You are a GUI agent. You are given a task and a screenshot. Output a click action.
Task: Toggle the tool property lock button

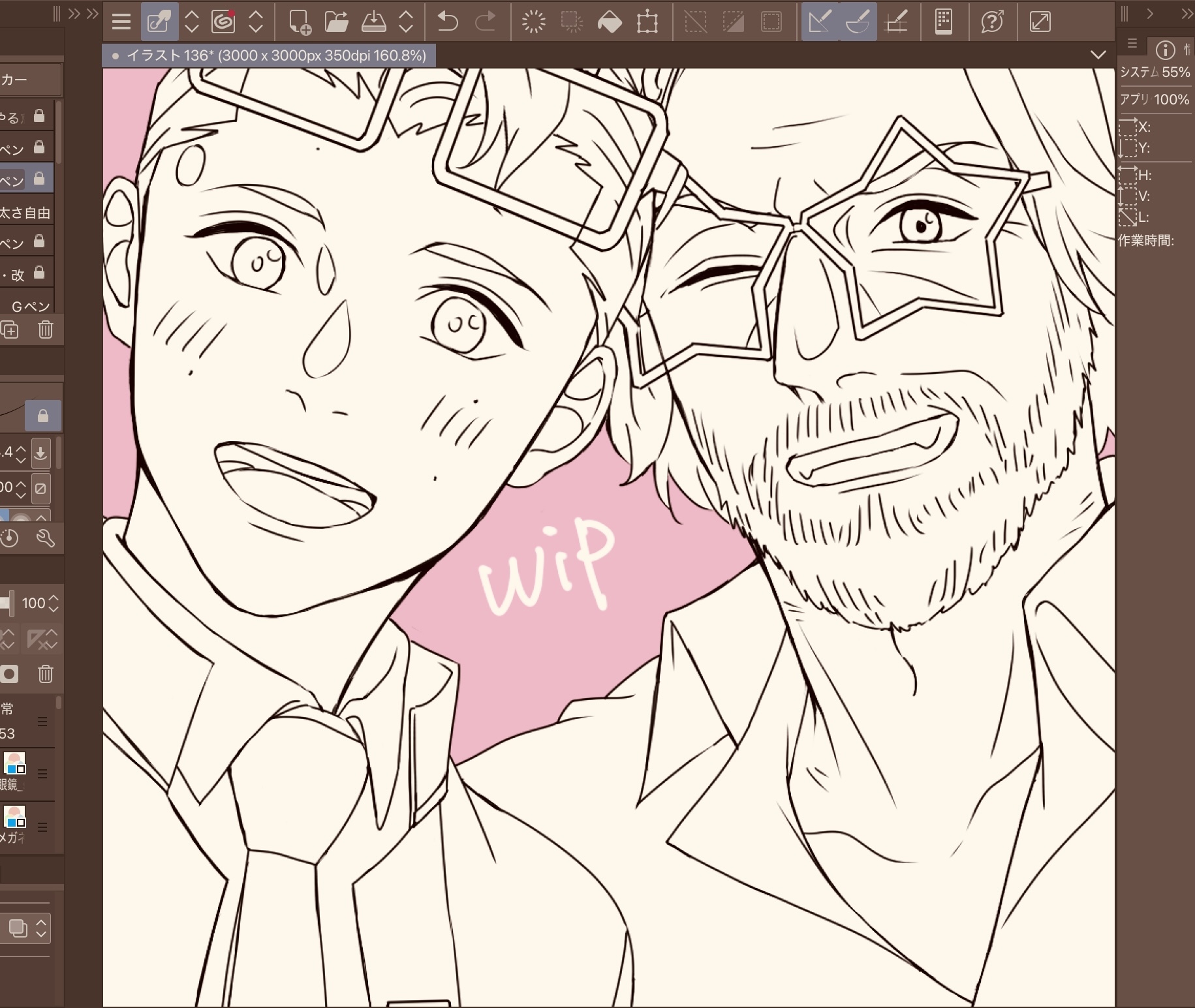pyautogui.click(x=43, y=416)
